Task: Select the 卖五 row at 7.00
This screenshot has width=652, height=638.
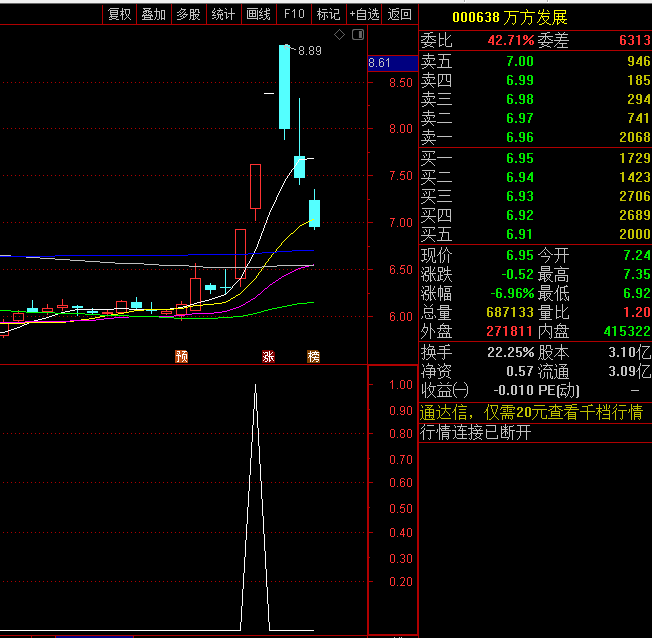Action: [x=535, y=62]
